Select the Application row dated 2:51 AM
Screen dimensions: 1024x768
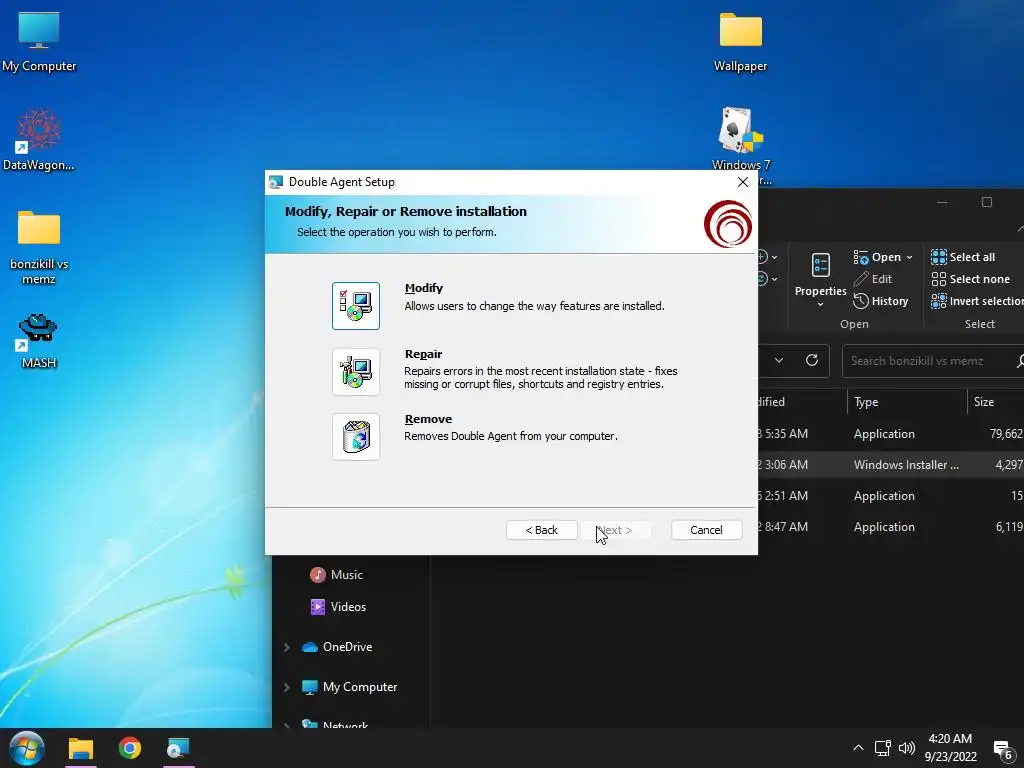point(891,496)
